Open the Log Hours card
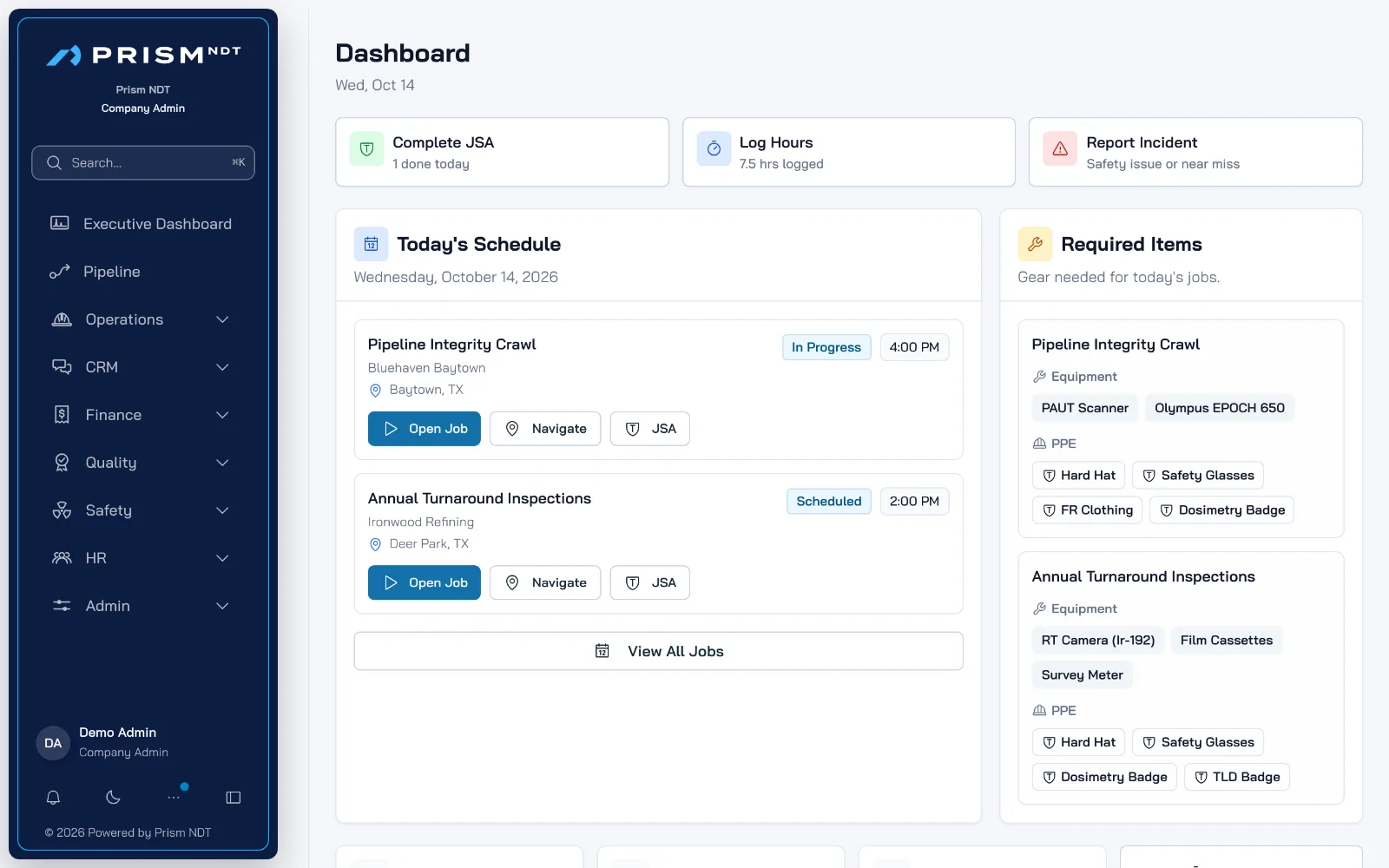 pos(849,152)
